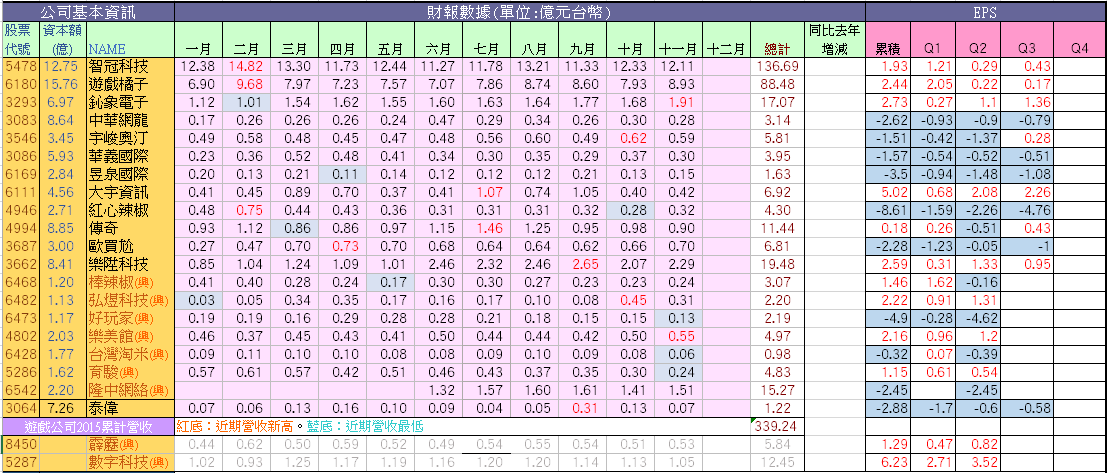The height and width of the screenshot is (473, 1107).
Task: Click the 資本額(億) column header
Action: point(61,40)
